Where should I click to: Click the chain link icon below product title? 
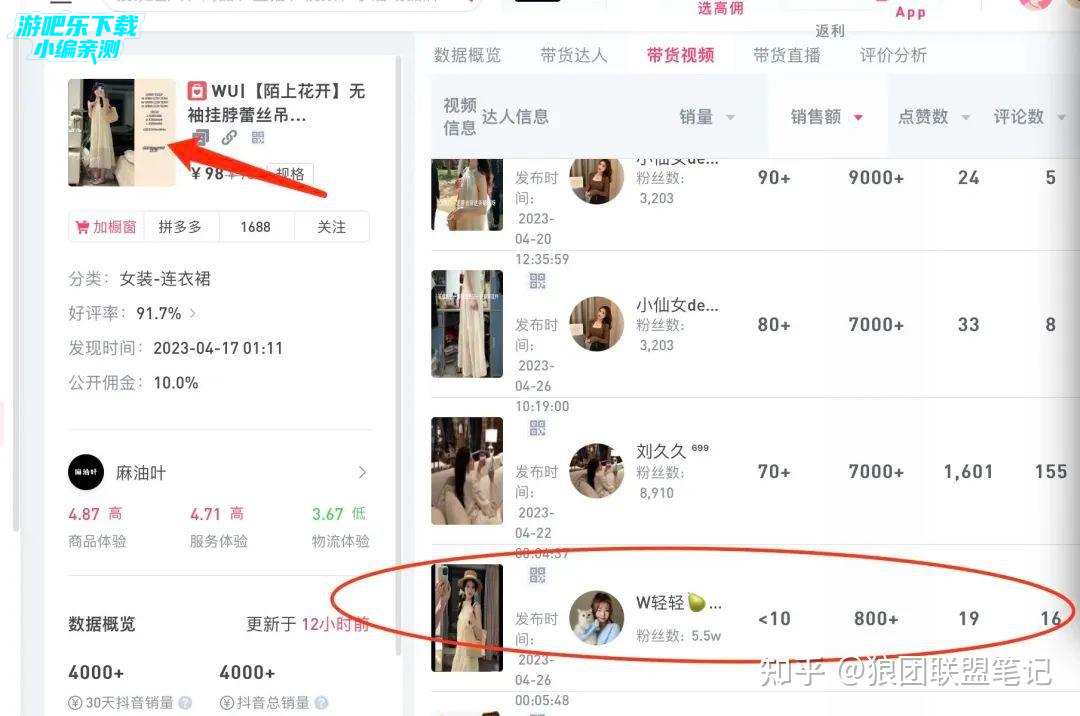(x=229, y=137)
